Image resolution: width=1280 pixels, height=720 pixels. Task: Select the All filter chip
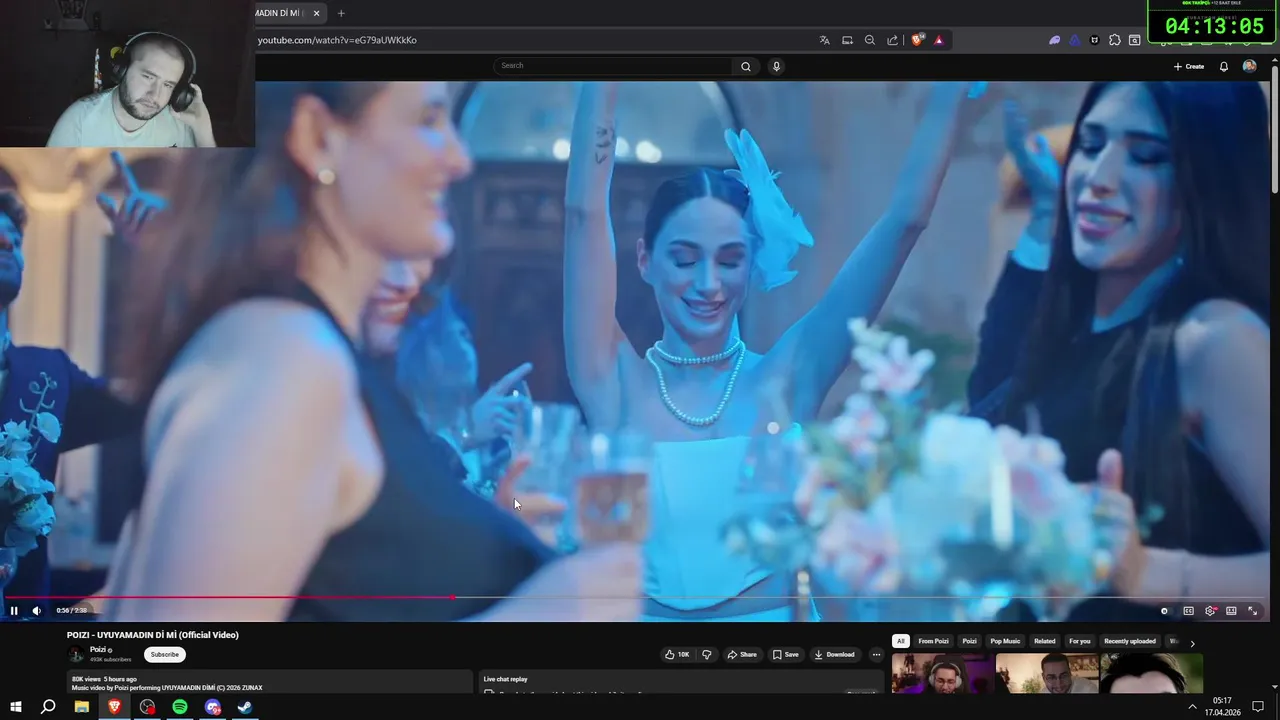(901, 641)
